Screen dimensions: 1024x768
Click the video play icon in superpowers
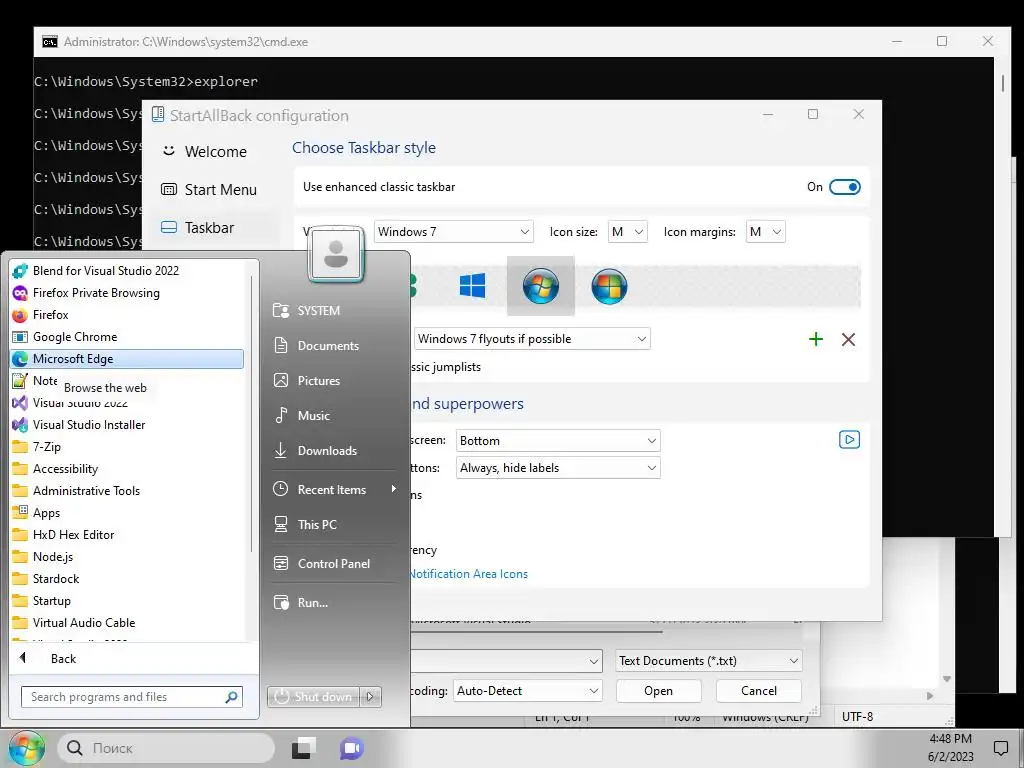[849, 440]
